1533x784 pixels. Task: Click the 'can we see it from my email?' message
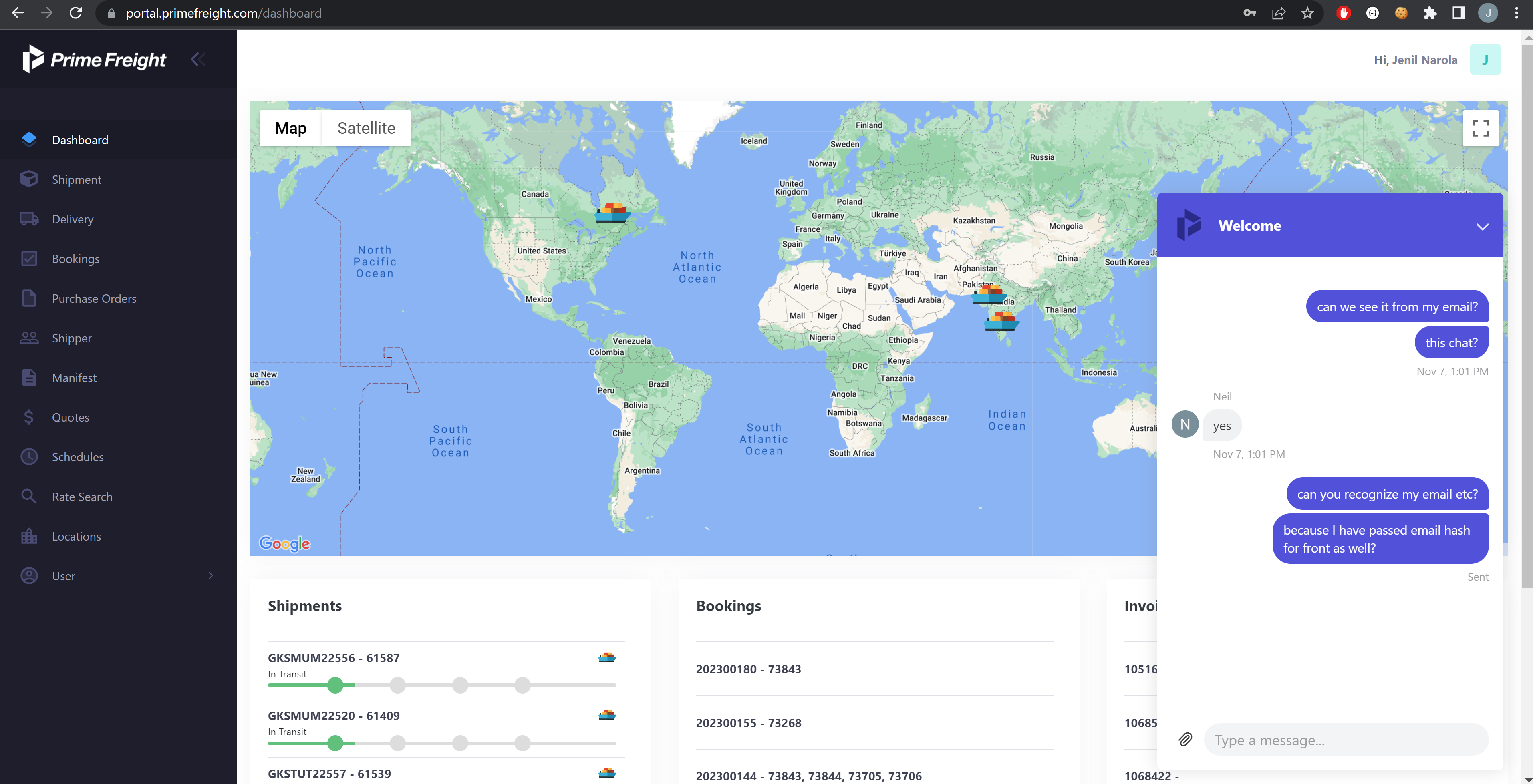pos(1397,306)
